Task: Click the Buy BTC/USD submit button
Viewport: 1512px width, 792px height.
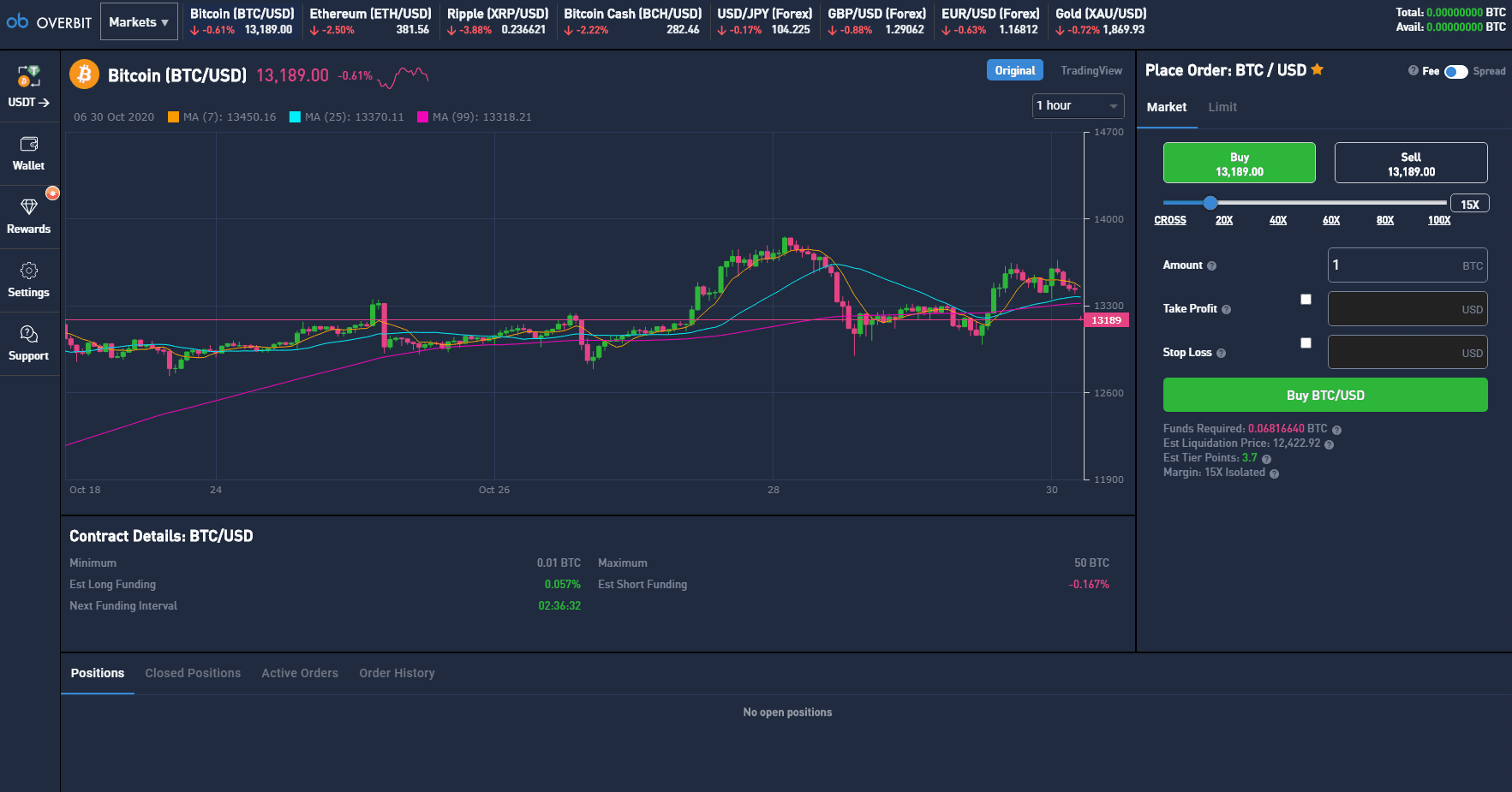Action: coord(1325,395)
